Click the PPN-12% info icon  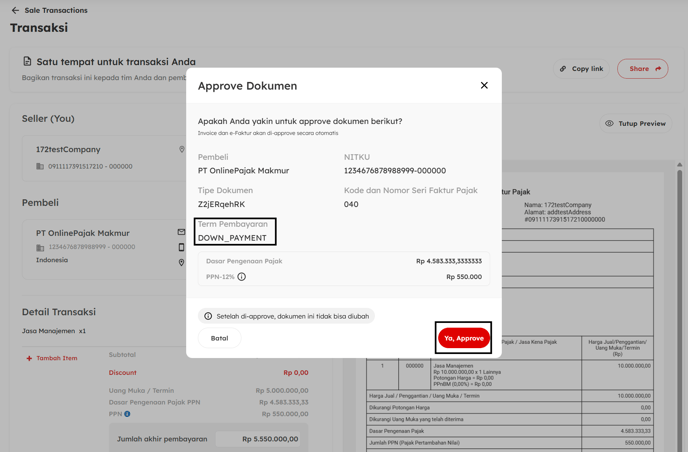click(242, 276)
